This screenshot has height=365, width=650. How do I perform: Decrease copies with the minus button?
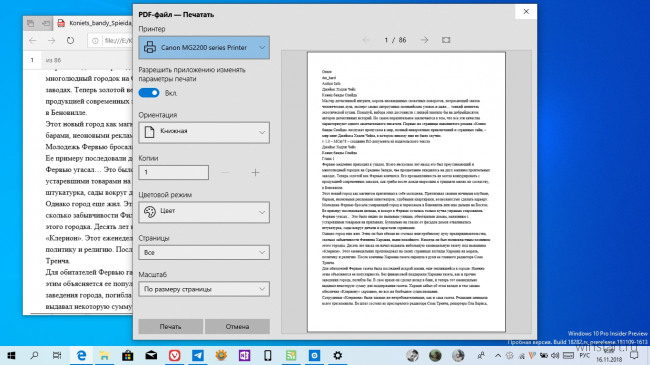tap(225, 172)
